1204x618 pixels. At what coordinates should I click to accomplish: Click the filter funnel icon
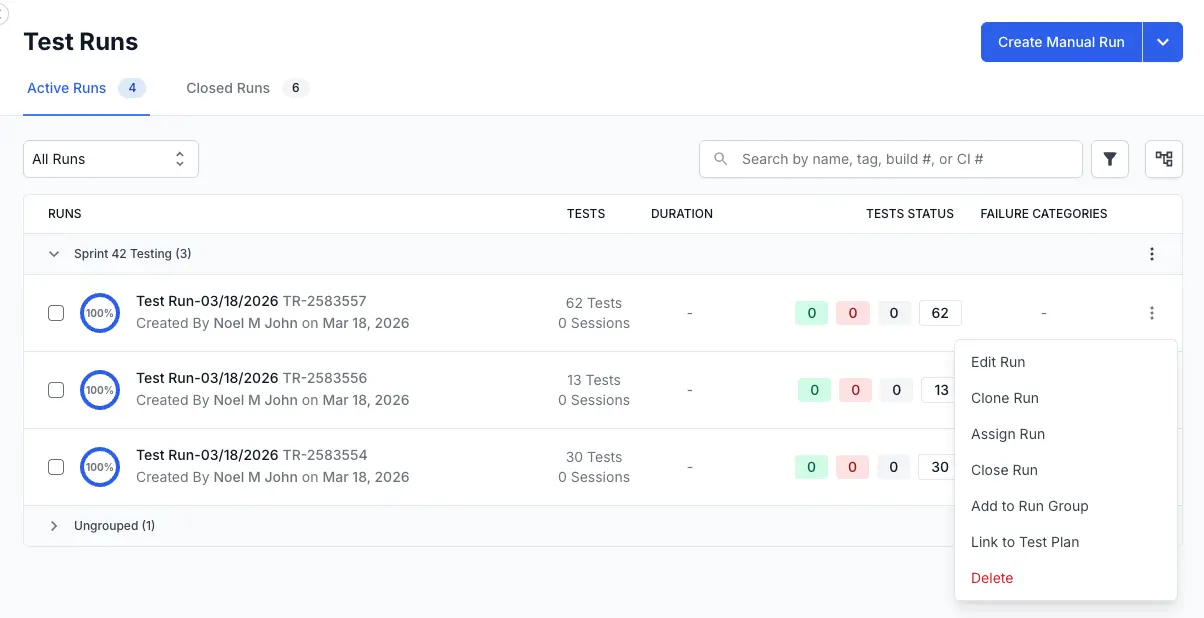[x=1109, y=159]
